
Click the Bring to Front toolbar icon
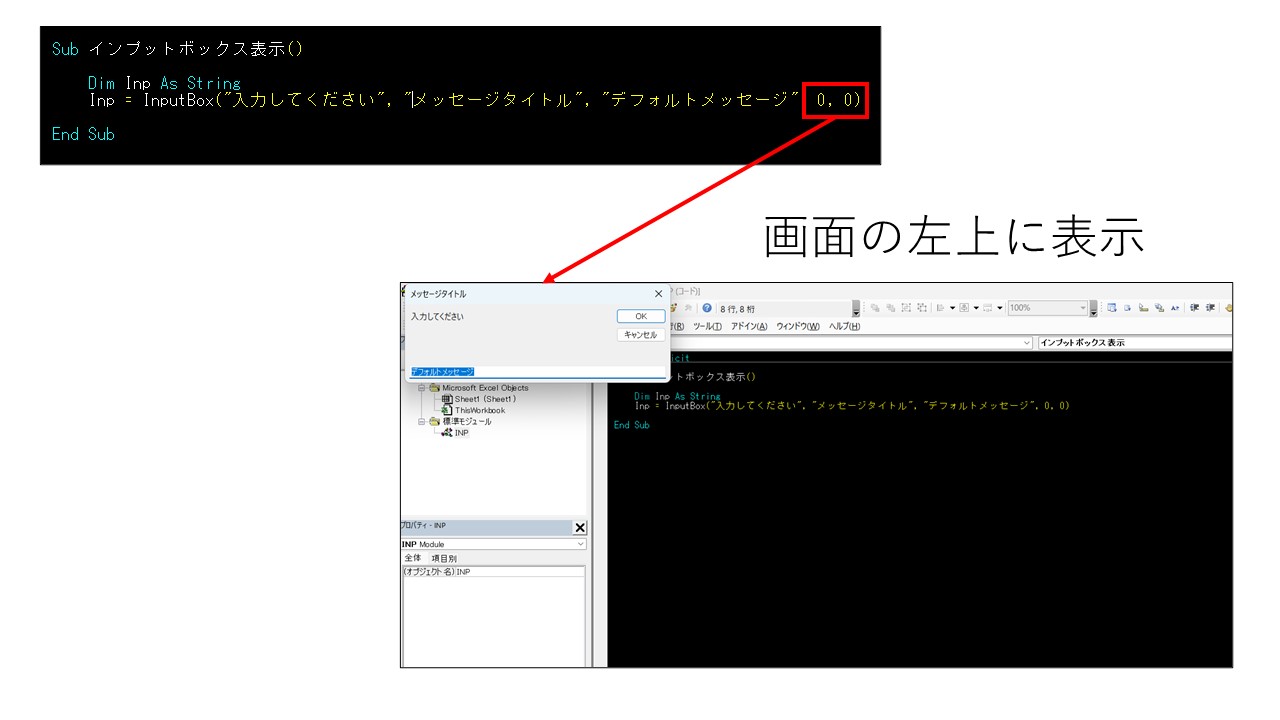point(875,308)
